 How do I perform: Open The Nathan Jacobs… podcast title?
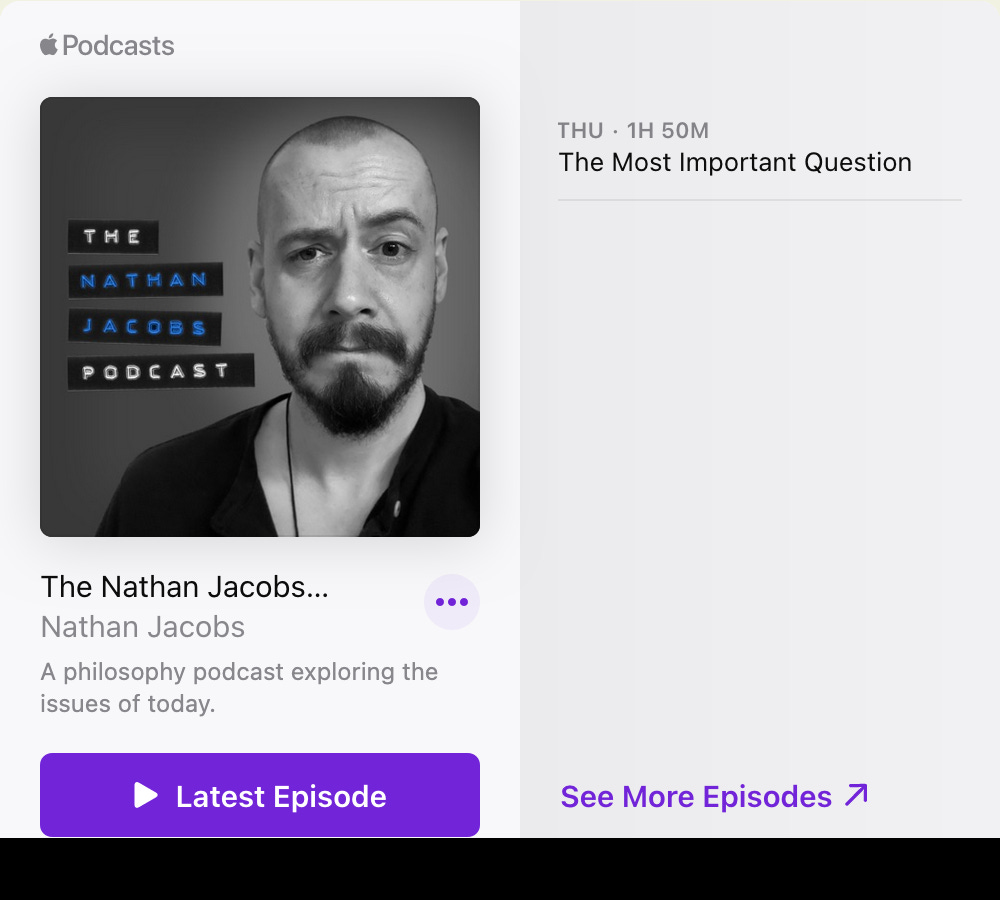(185, 587)
